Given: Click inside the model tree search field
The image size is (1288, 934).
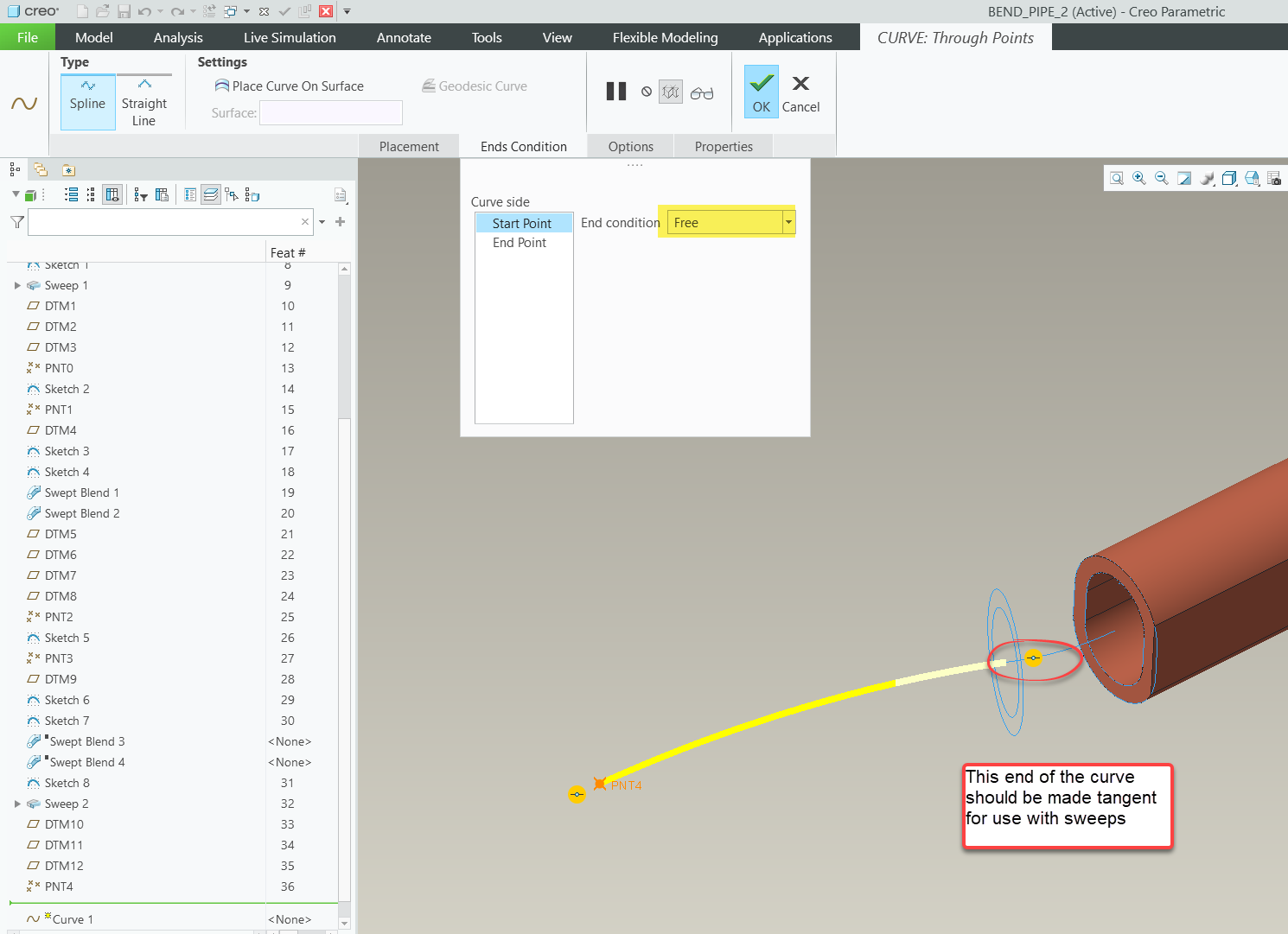Looking at the screenshot, I should point(164,222).
